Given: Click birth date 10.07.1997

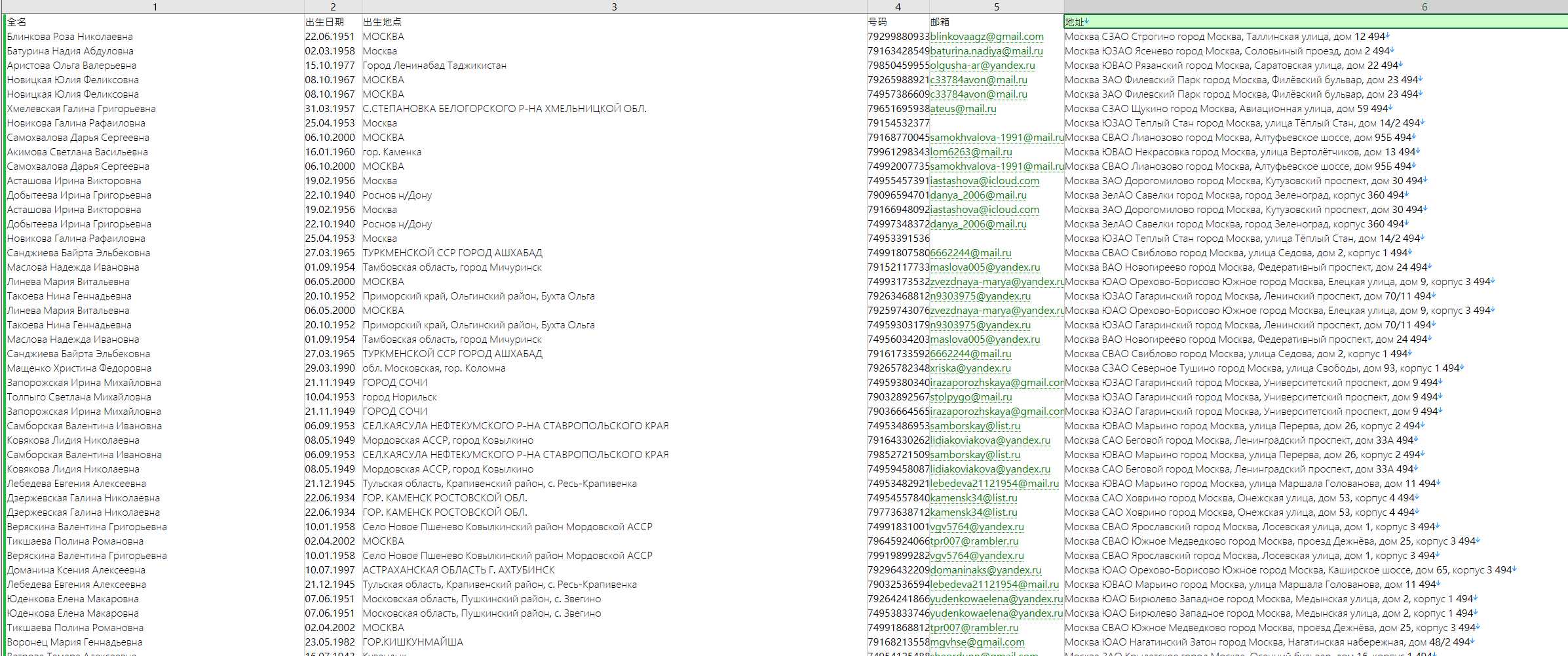Looking at the screenshot, I should tap(330, 570).
